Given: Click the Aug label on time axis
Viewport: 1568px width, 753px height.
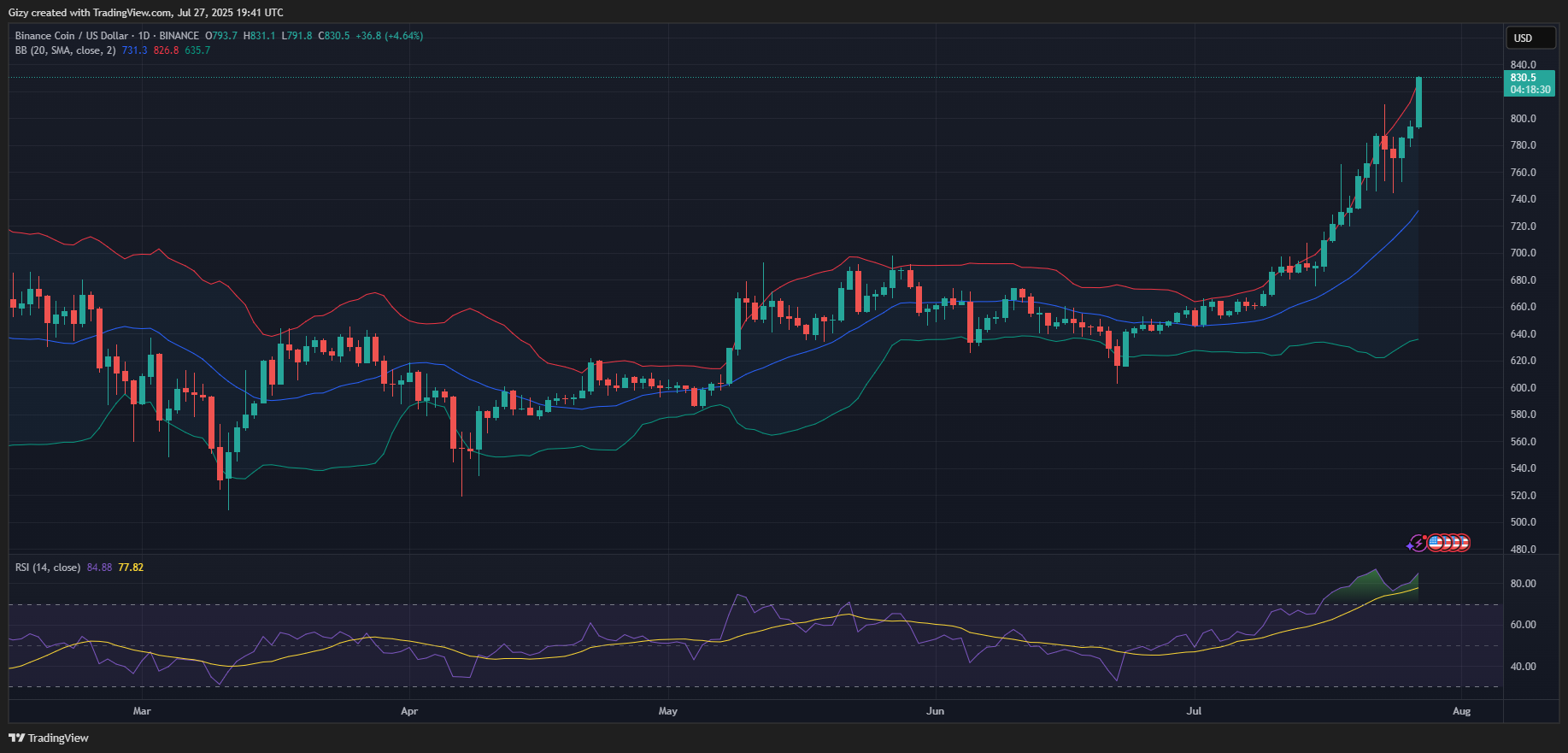Looking at the screenshot, I should [x=1461, y=711].
